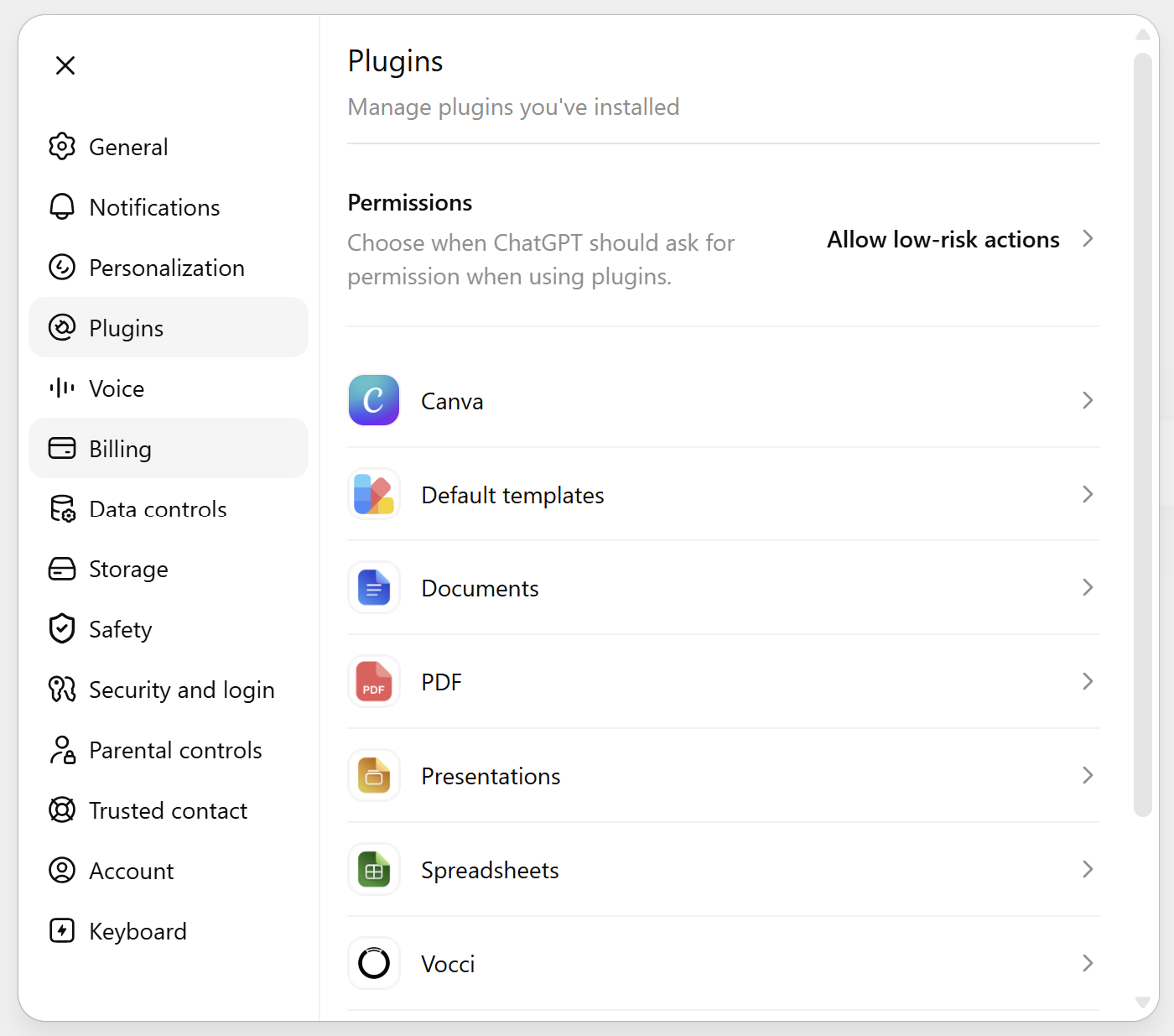Click the Account profile icon

62,871
